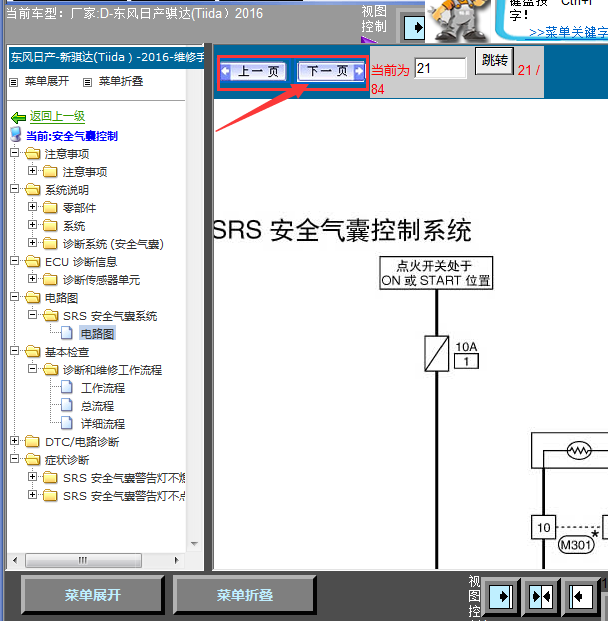Collapse the 症状诊断 folder
Viewport: 608px width, 621px height.
pos(15,459)
